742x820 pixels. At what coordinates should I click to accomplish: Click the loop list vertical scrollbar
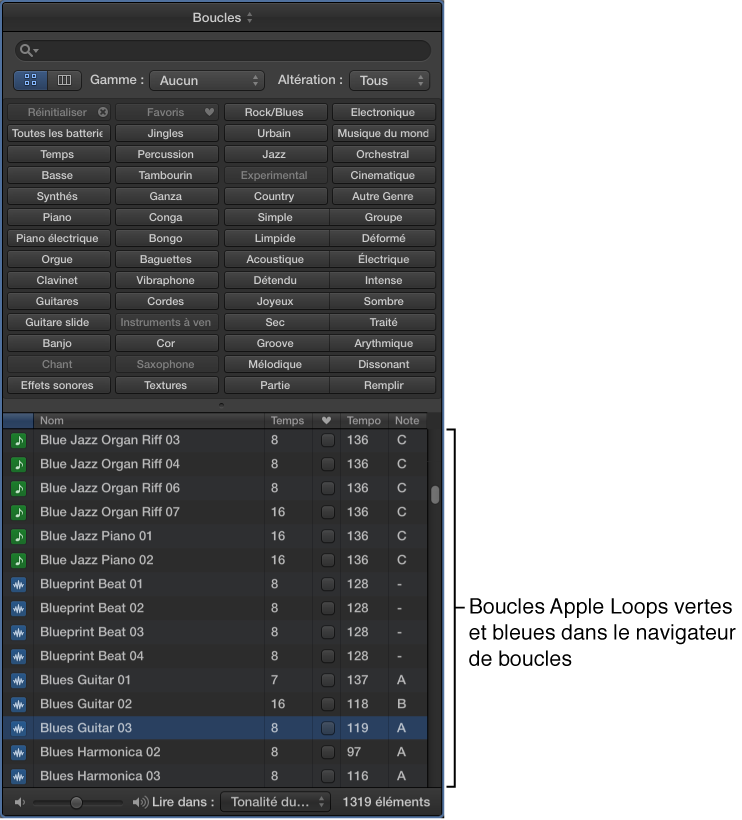[435, 495]
